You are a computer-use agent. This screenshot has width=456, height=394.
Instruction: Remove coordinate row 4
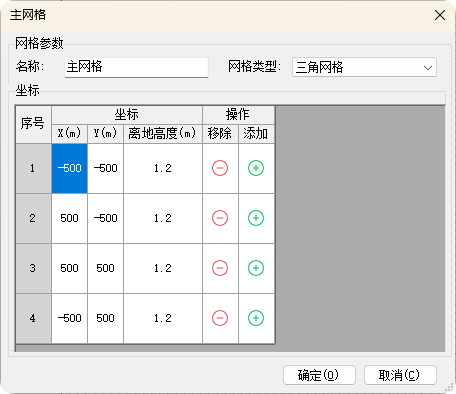tap(220, 318)
